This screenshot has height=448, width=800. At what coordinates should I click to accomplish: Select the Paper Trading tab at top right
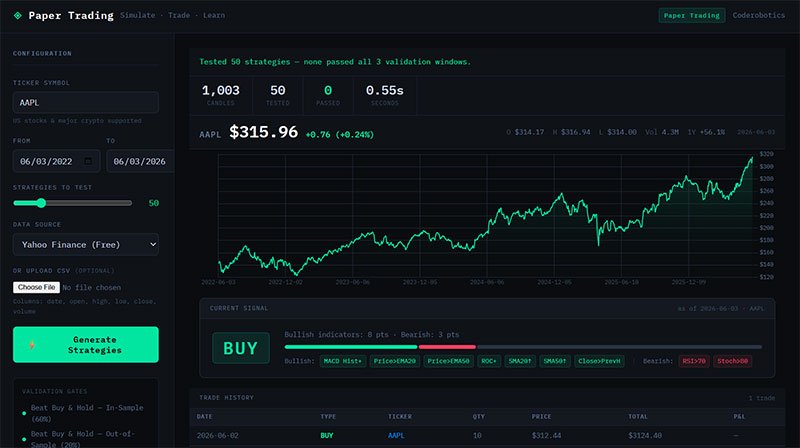coord(691,15)
